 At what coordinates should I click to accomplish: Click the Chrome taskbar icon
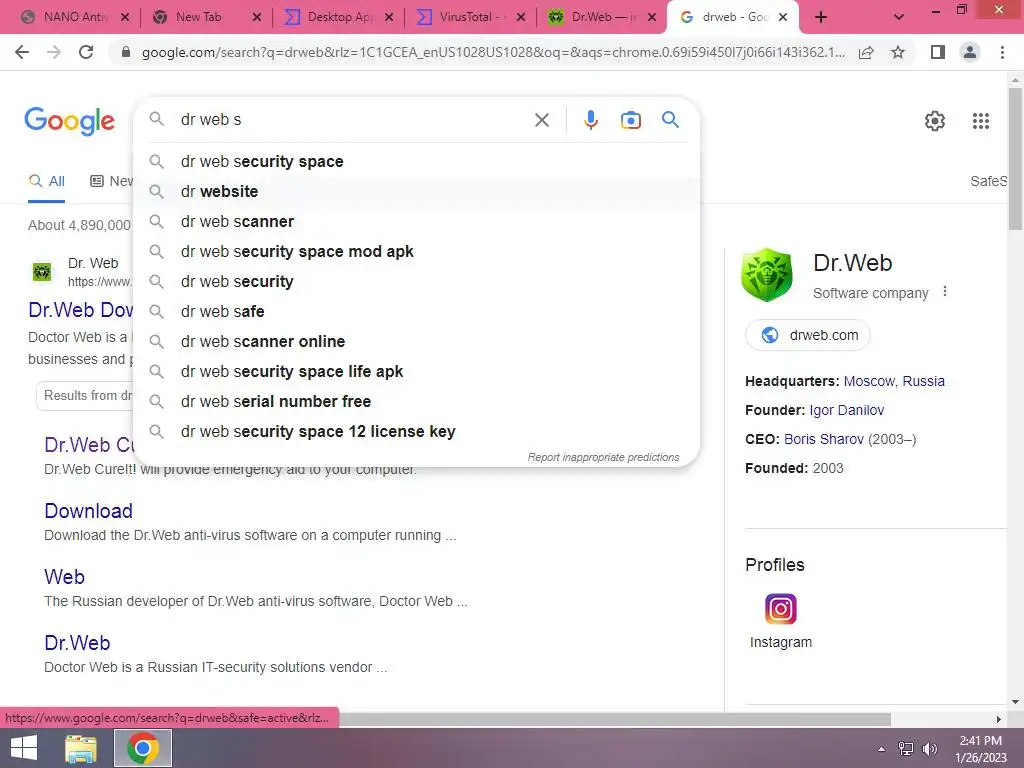tap(142, 748)
